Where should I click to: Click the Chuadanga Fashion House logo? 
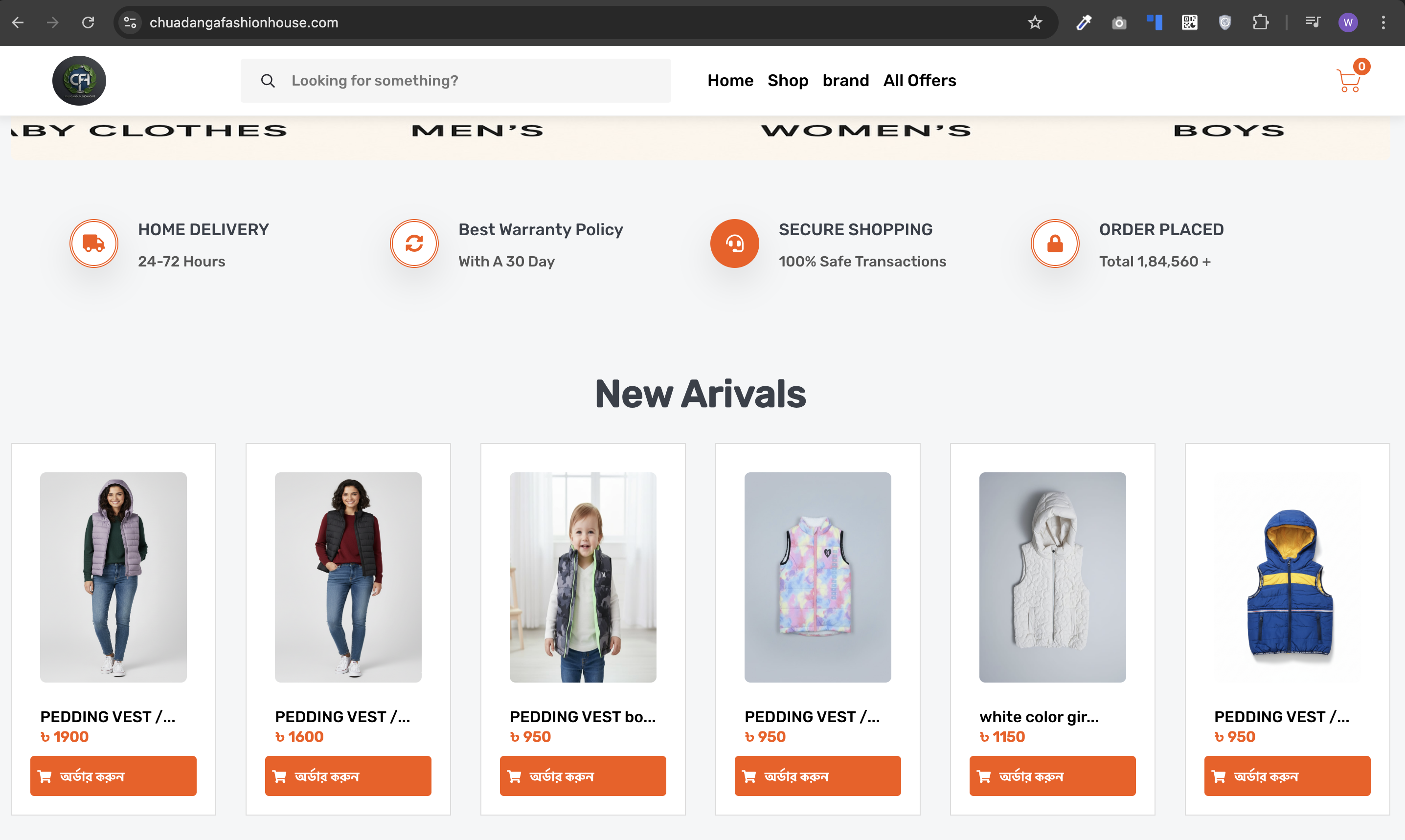pyautogui.click(x=79, y=80)
